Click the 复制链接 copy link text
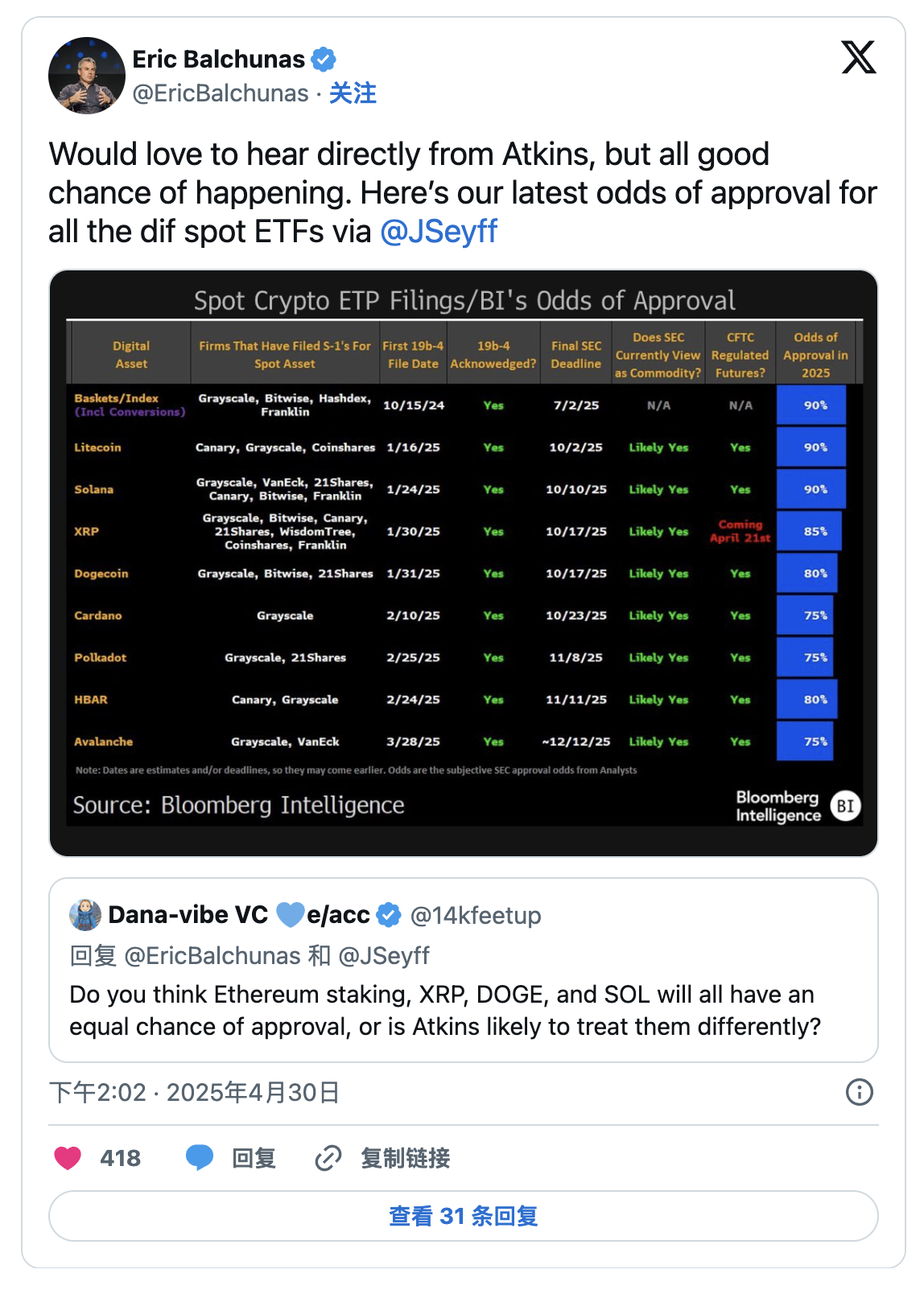Image resolution: width=924 pixels, height=1294 pixels. (405, 1158)
